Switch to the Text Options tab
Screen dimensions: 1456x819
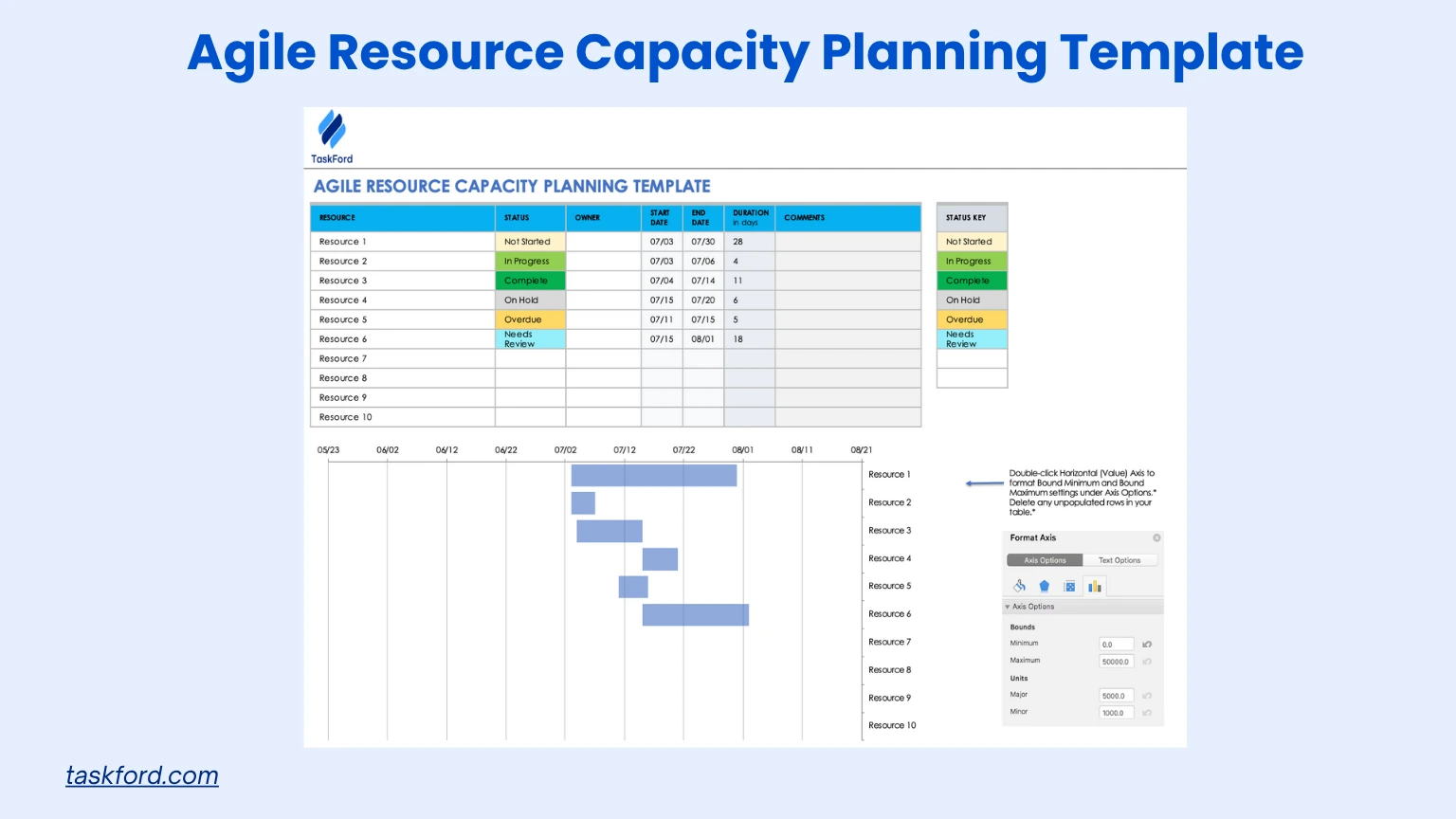click(1119, 560)
